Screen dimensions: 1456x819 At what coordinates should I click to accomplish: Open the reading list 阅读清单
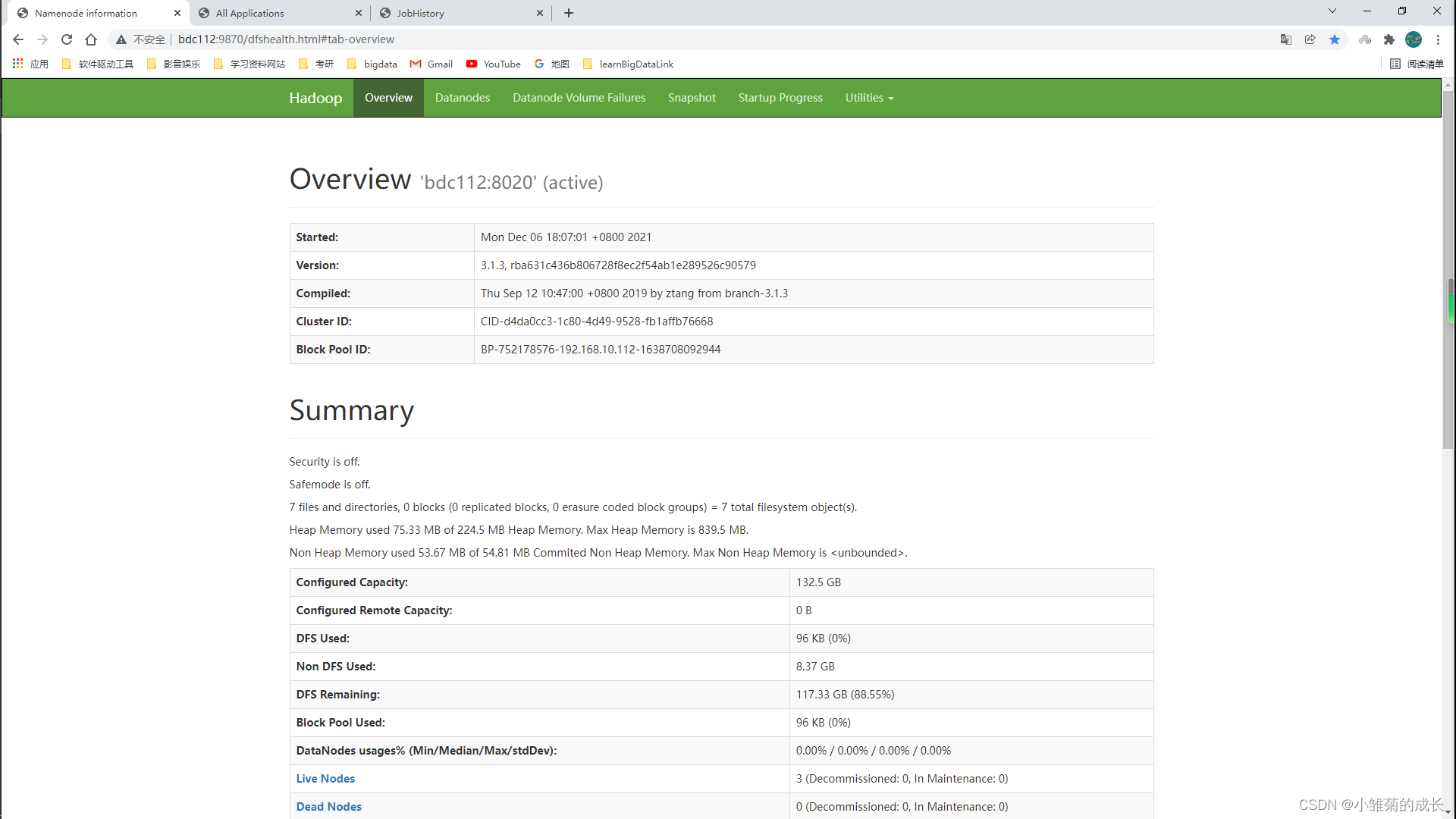click(1417, 64)
